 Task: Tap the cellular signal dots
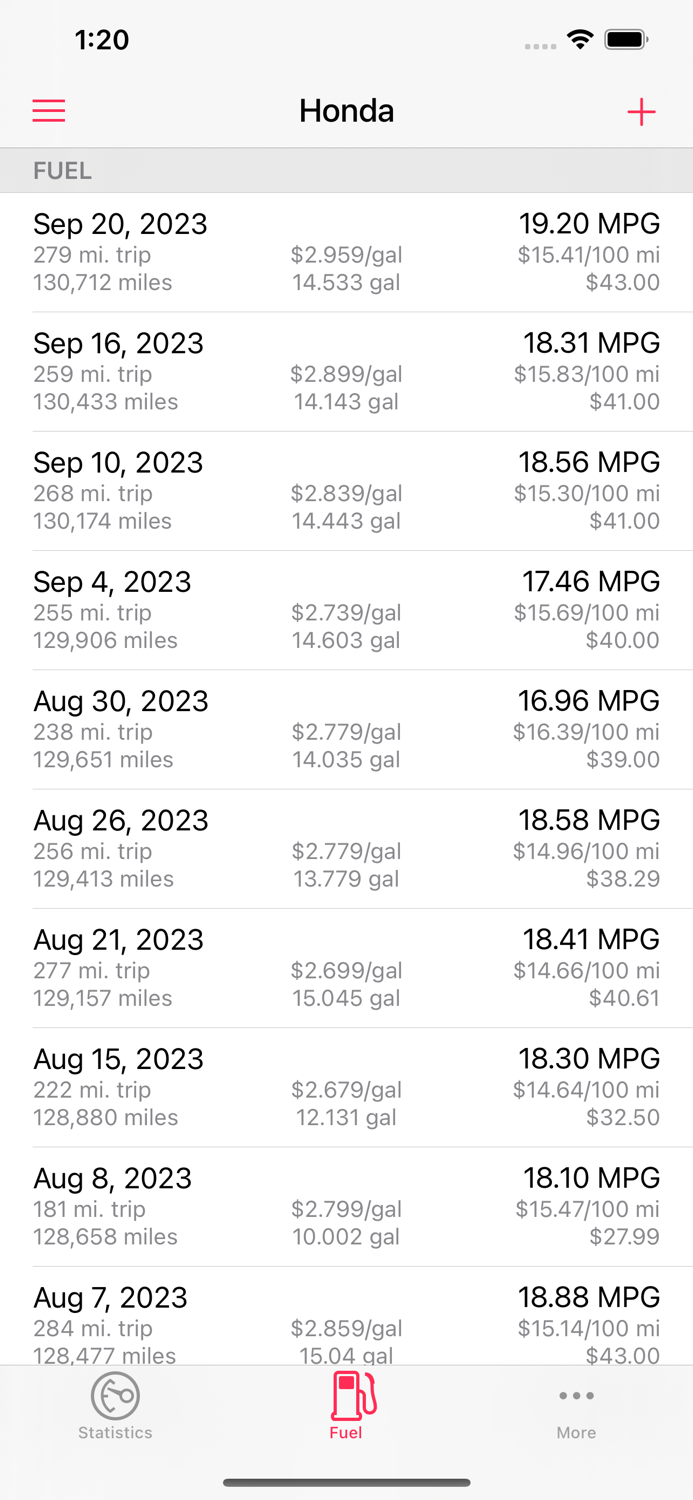[539, 46]
